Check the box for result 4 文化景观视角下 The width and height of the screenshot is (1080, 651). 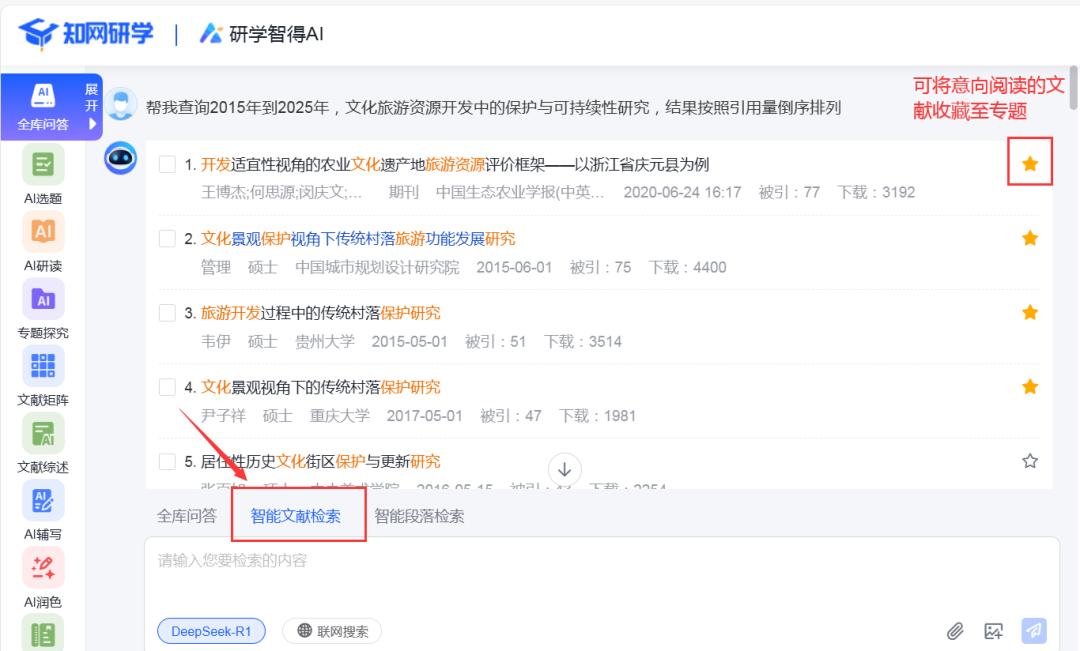coord(167,387)
